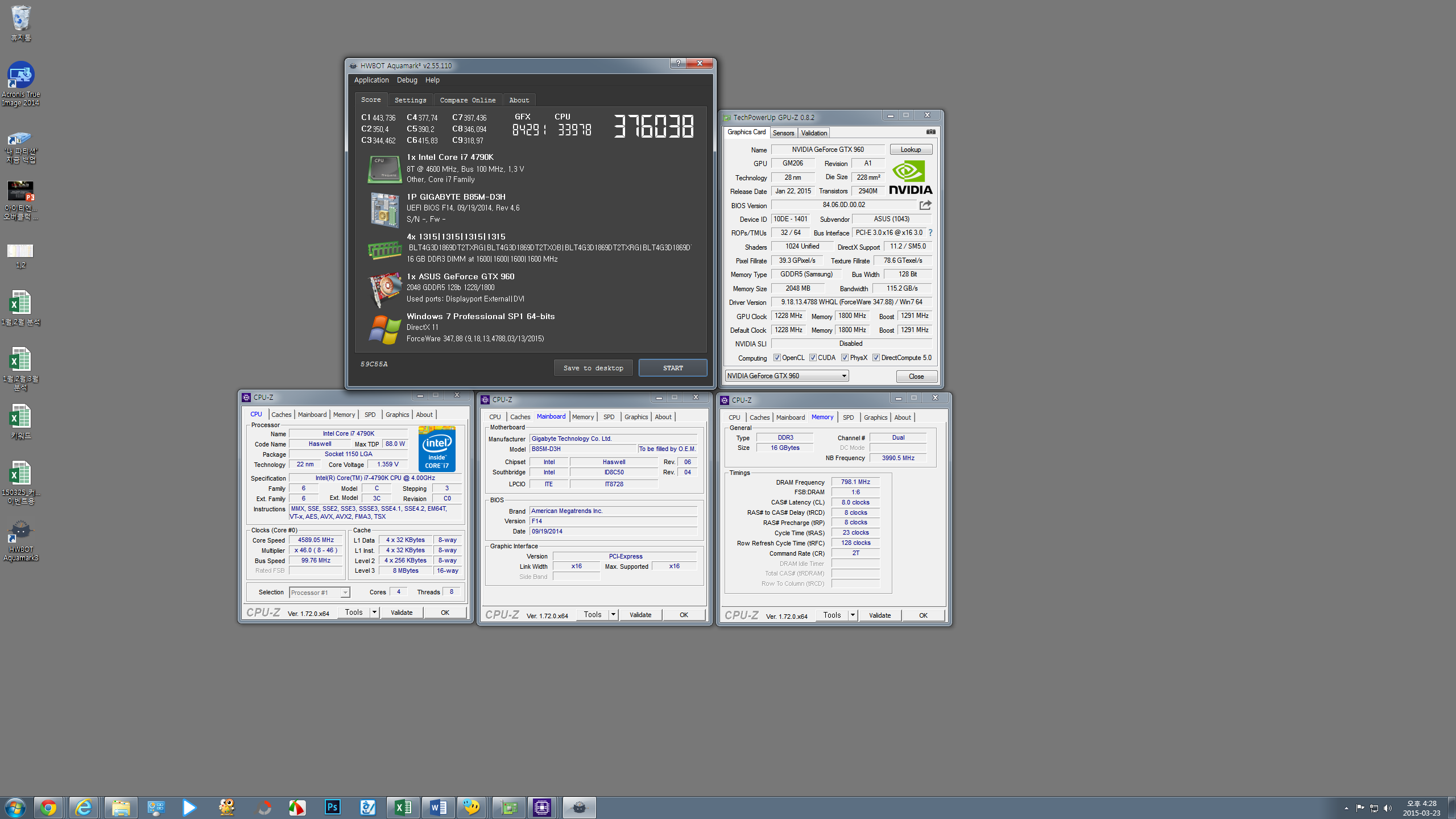The image size is (1456, 819).
Task: Click OK in the CPU-Z CPU window
Action: point(445,613)
